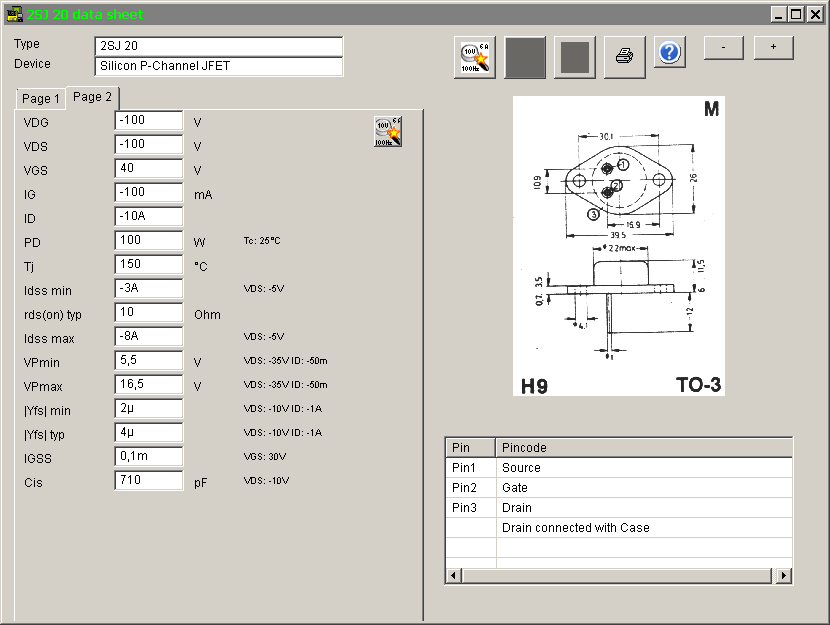
Task: Select the Drain cell for Pin3
Action: point(644,508)
